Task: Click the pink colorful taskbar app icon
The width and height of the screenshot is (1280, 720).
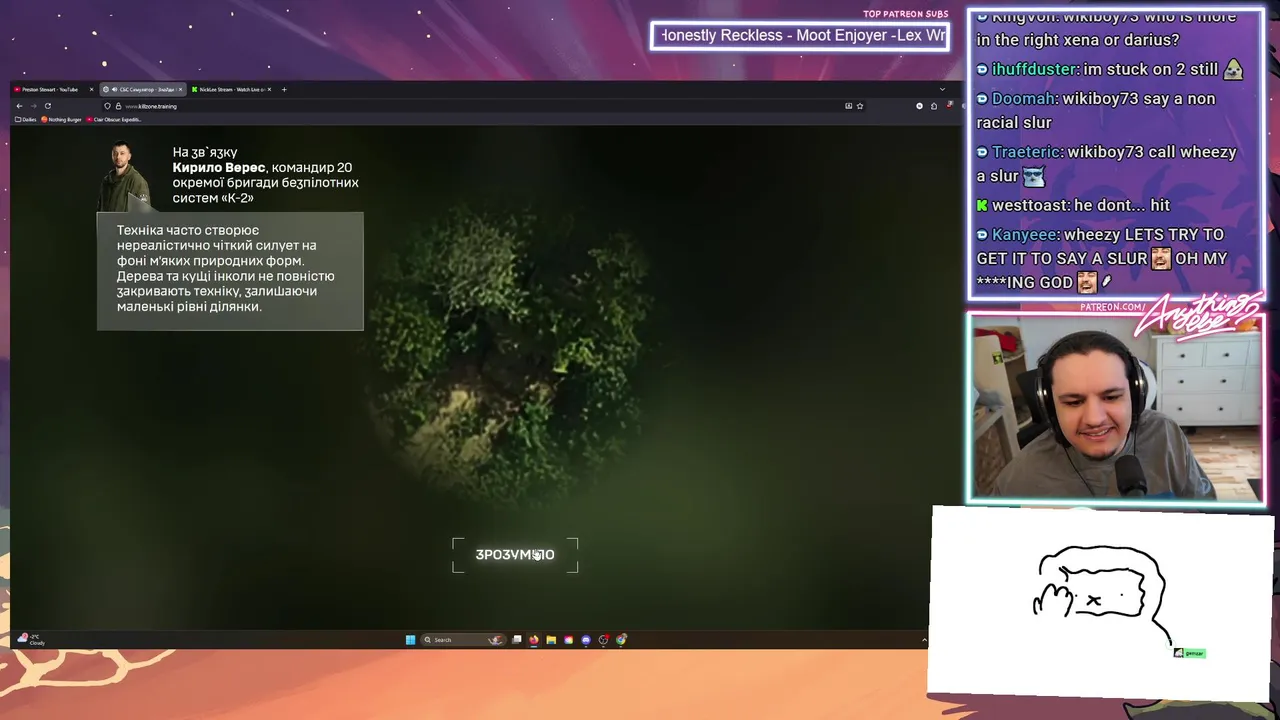Action: [x=569, y=640]
